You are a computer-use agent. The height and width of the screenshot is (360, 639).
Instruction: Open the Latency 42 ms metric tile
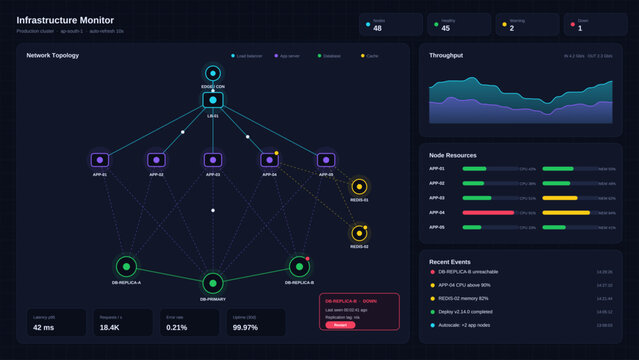pyautogui.click(x=56, y=322)
